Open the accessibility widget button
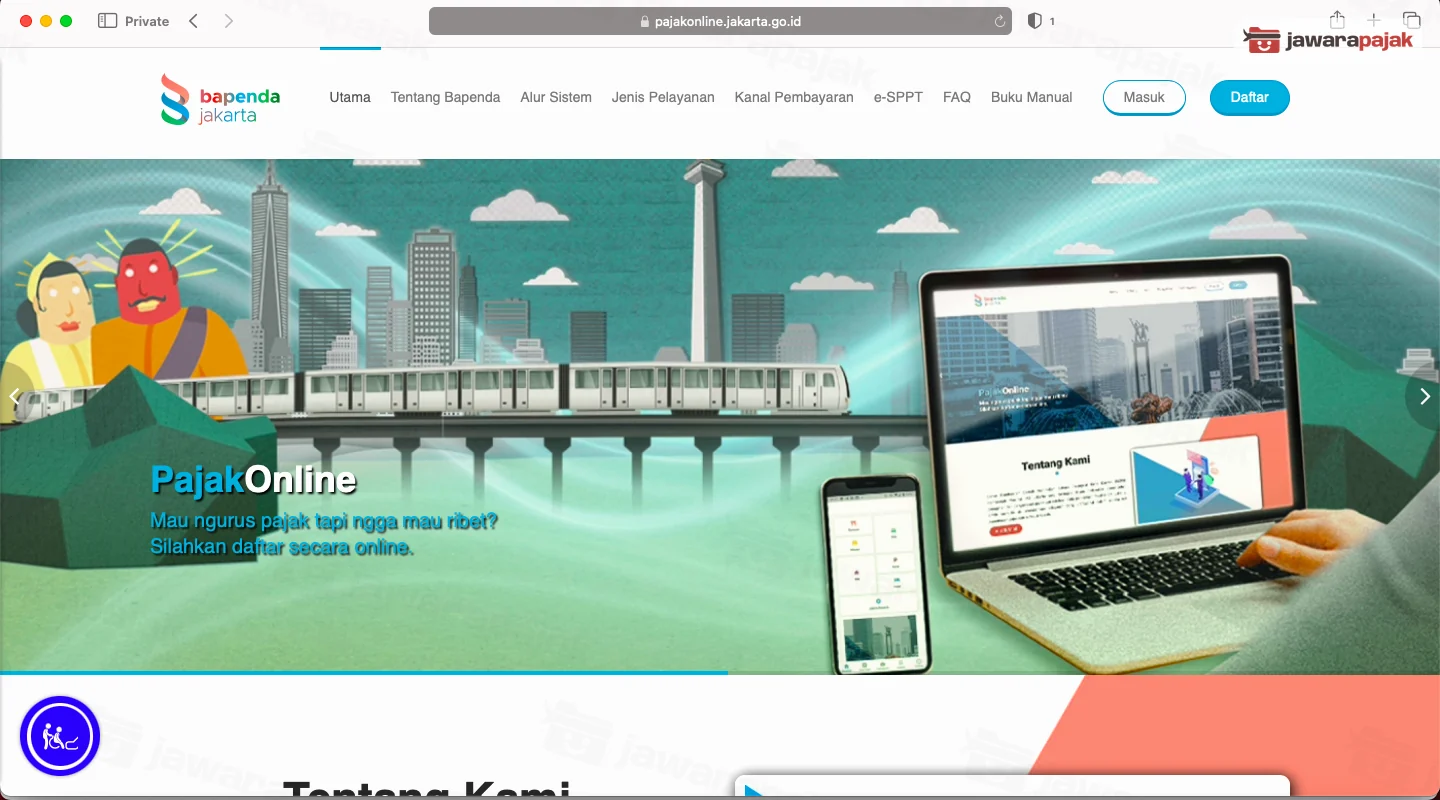The height and width of the screenshot is (800, 1440). click(x=60, y=737)
